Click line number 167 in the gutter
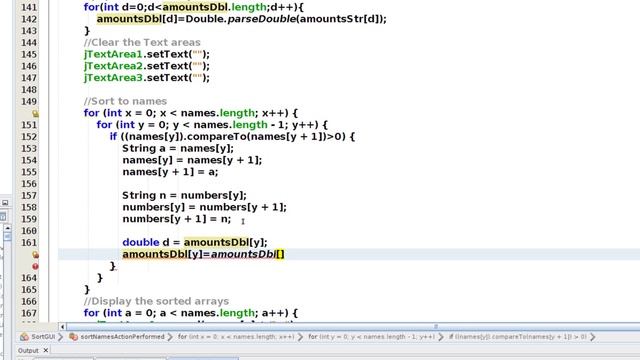Screen dimensions: 640x360 tap(29, 313)
